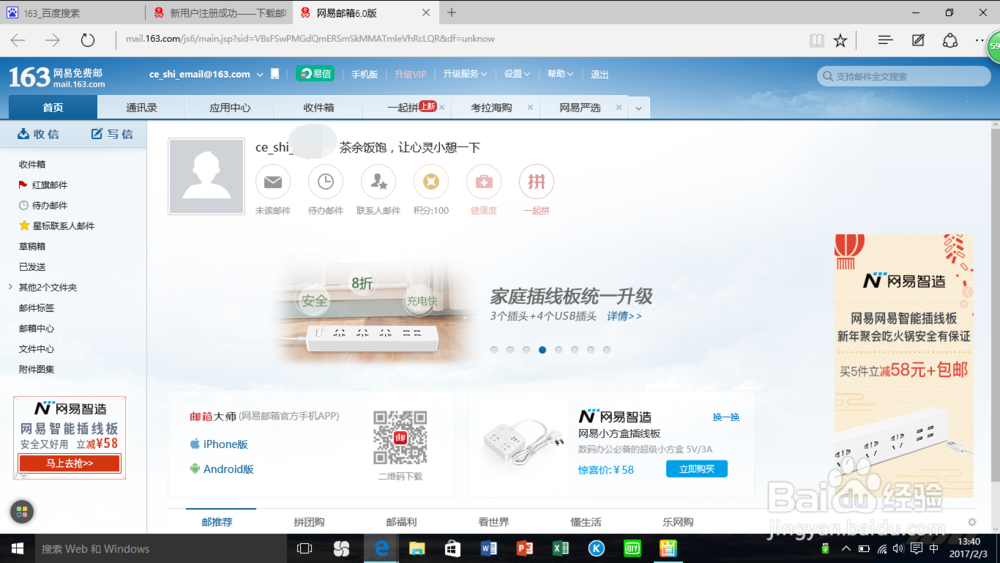Open contact mail (联系人邮件) icon
Screen dimensions: 1000x563
tap(378, 182)
